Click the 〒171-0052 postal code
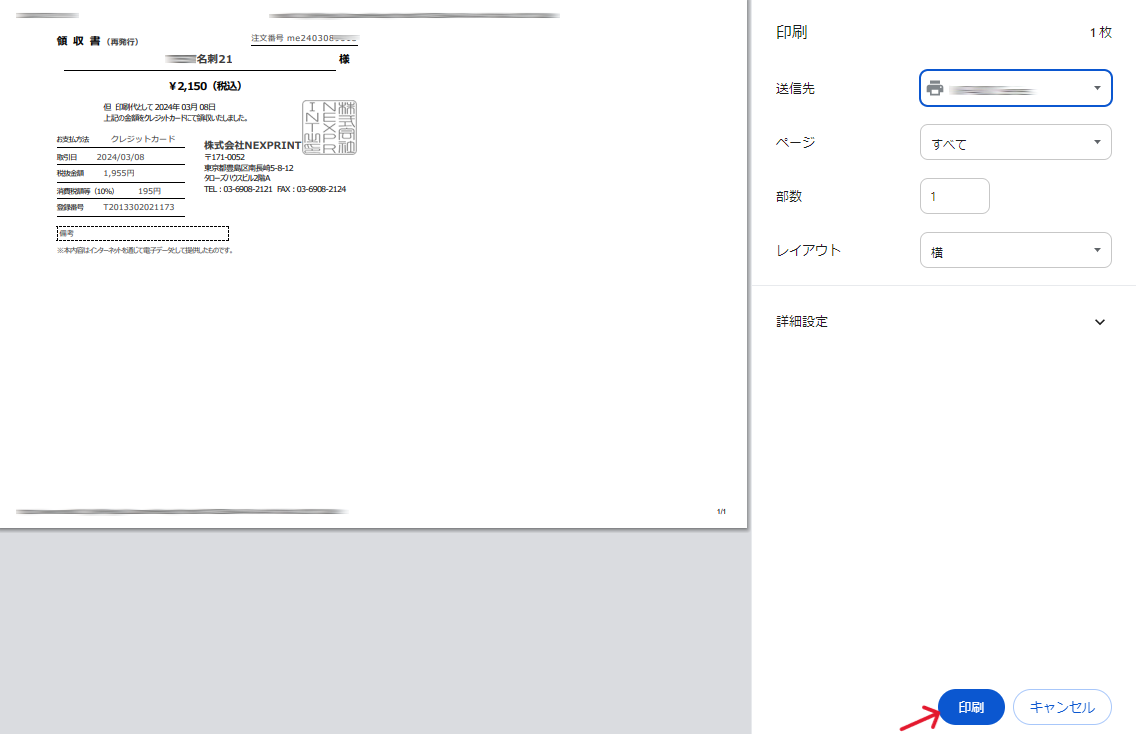 click(225, 157)
